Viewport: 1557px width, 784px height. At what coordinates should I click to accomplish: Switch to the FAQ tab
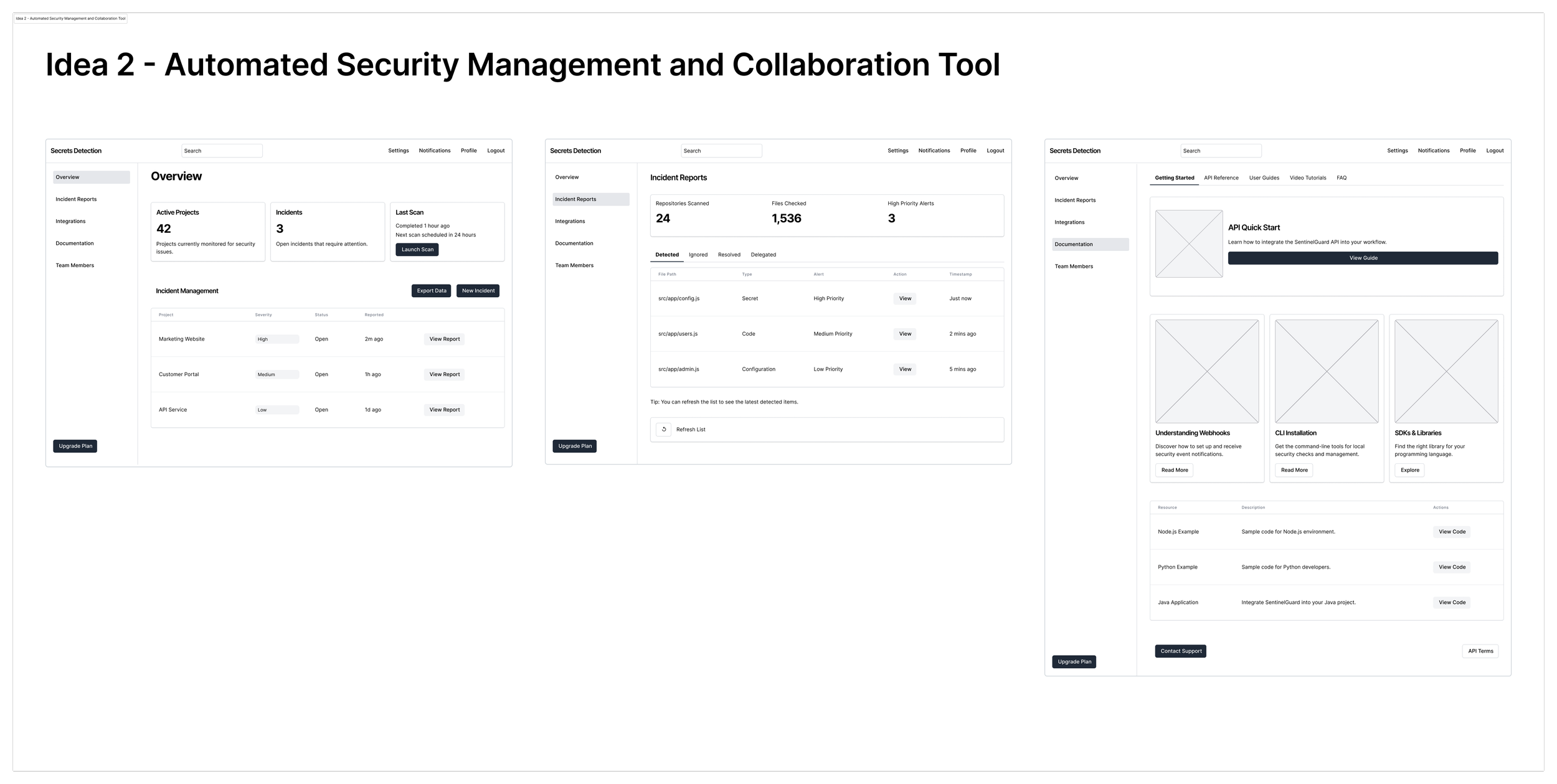pyautogui.click(x=1341, y=178)
